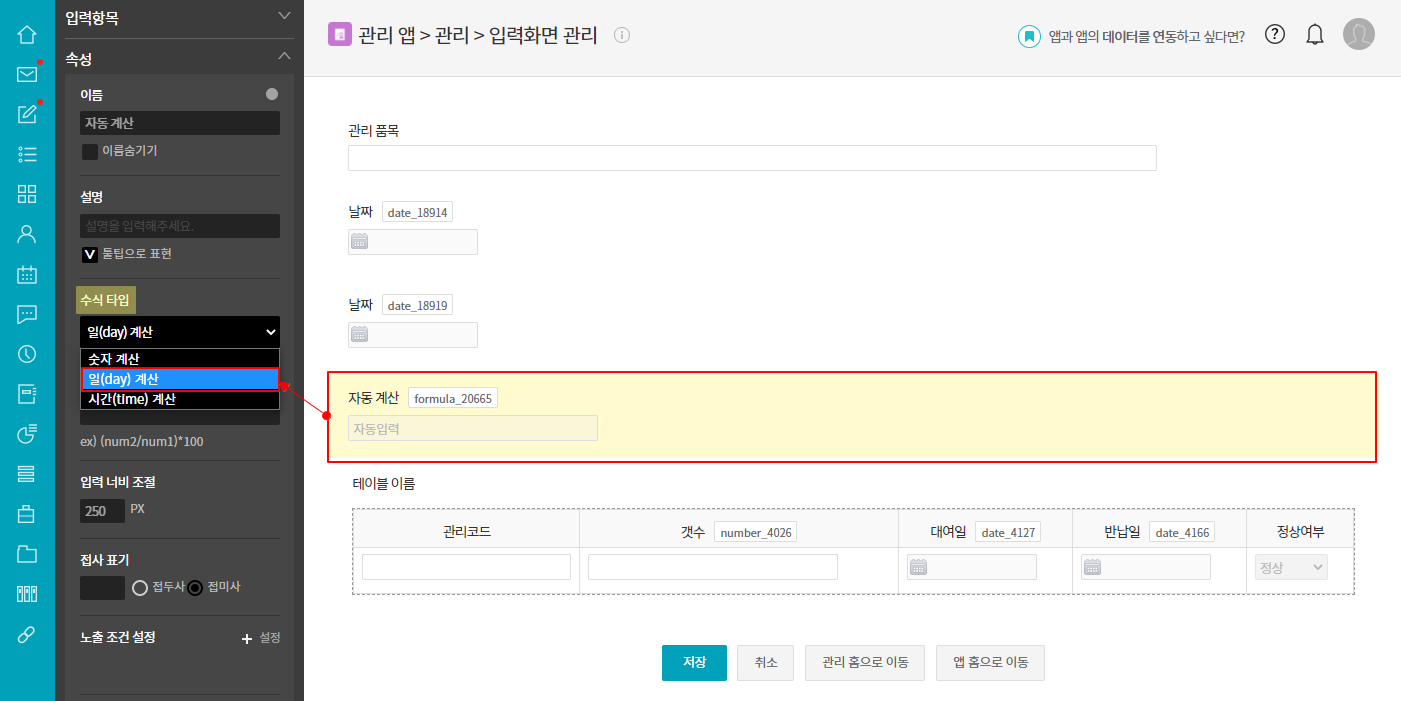This screenshot has width=1401, height=701.
Task: Choose 숫자 계산 from the dropdown list
Action: point(180,359)
